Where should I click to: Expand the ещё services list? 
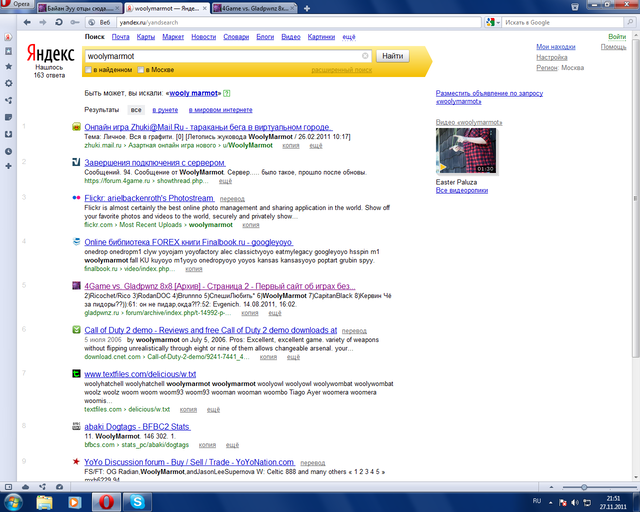pos(349,37)
